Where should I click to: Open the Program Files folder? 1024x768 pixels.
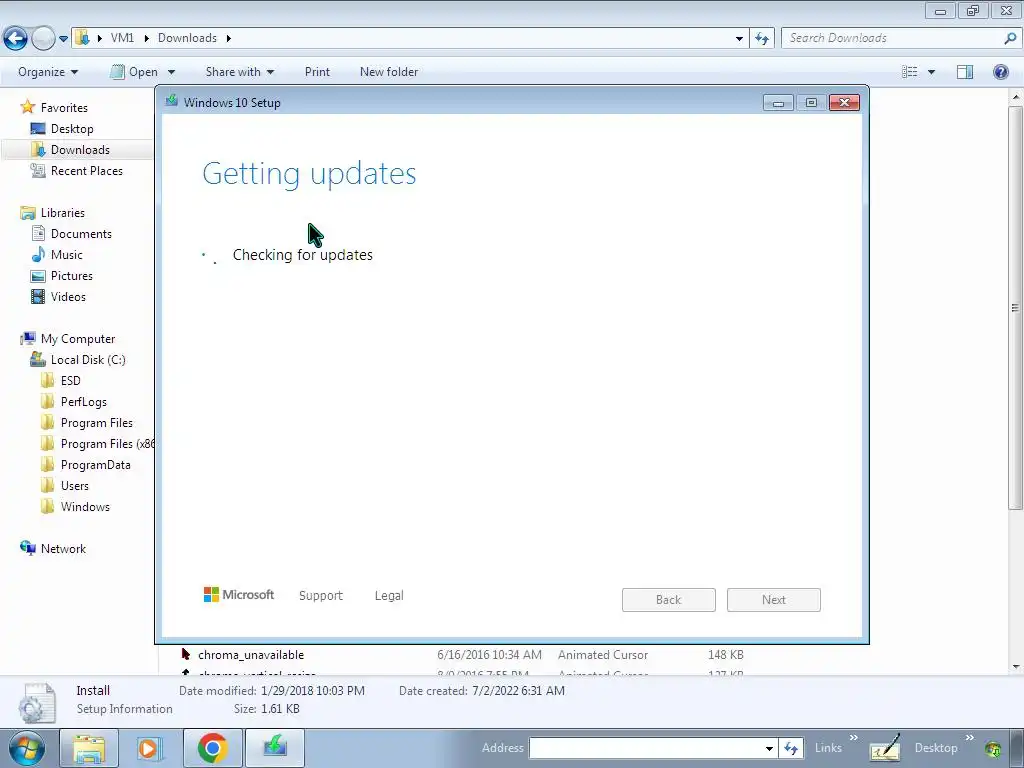click(x=97, y=423)
